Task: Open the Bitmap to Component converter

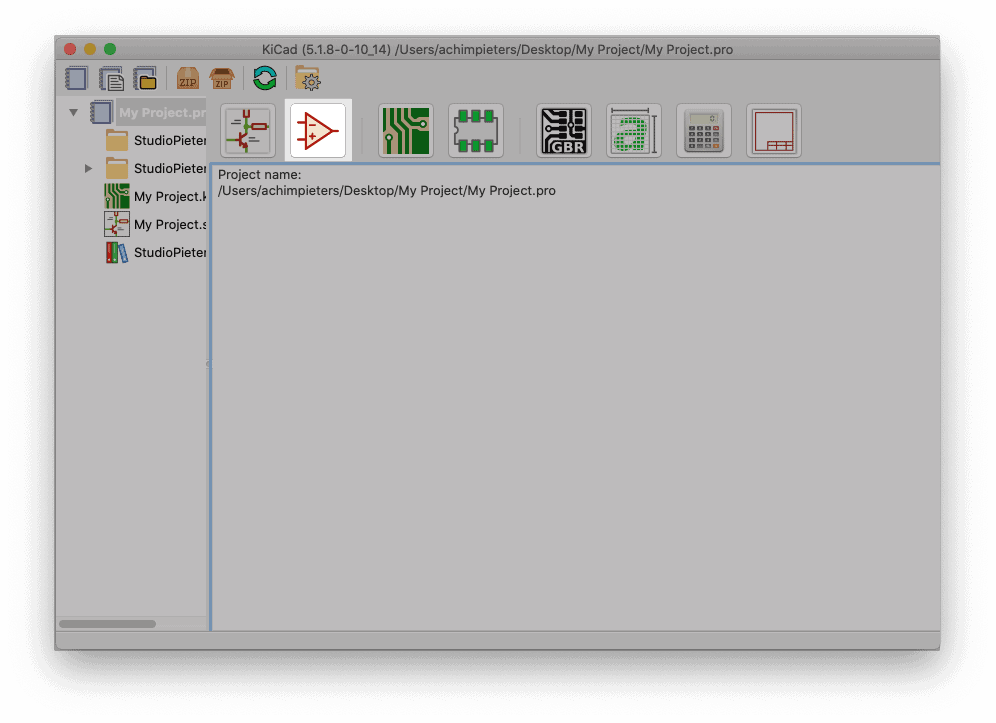Action: point(634,131)
